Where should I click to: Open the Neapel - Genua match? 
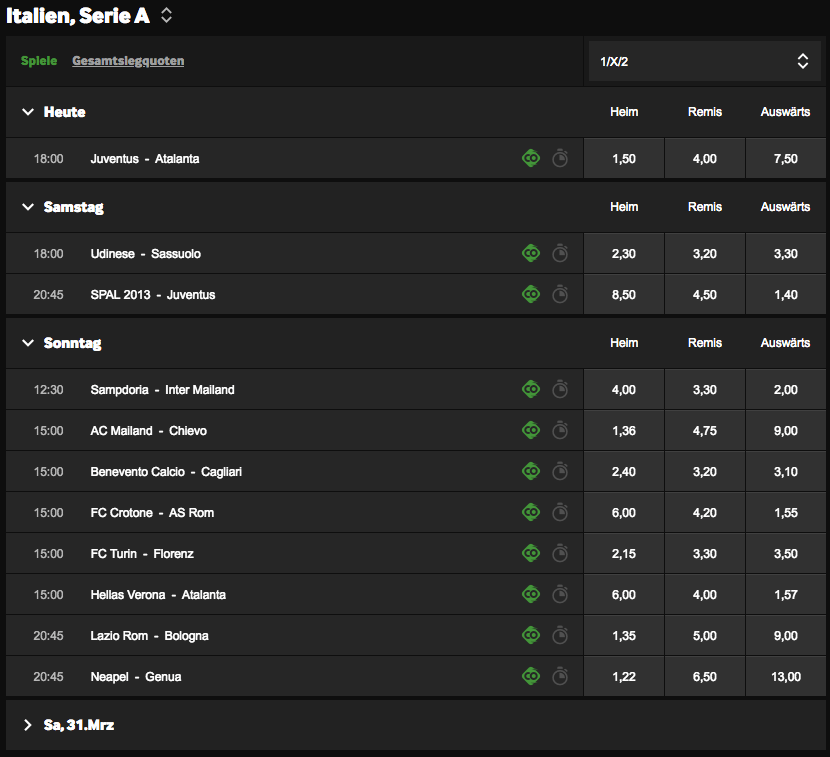[136, 677]
